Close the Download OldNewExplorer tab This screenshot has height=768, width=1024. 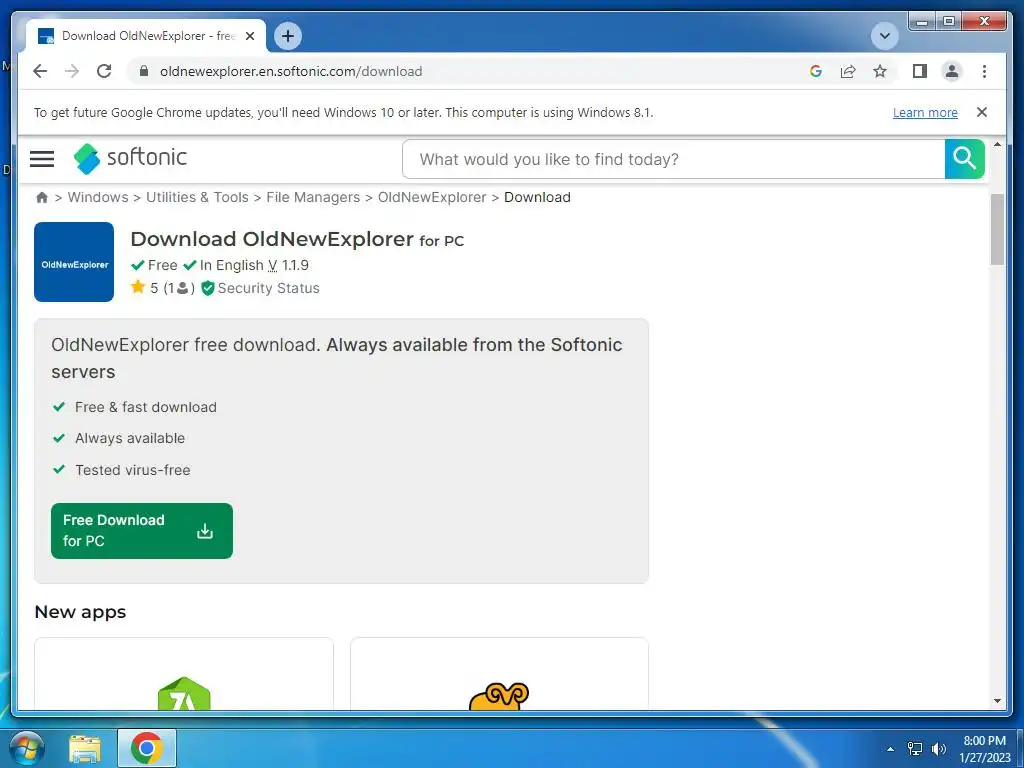click(249, 36)
